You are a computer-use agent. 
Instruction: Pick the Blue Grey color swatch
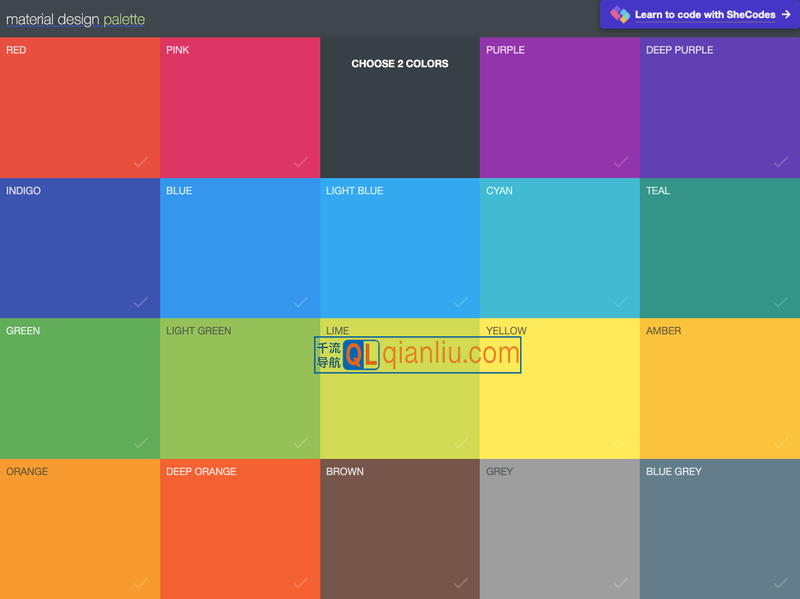tap(720, 529)
